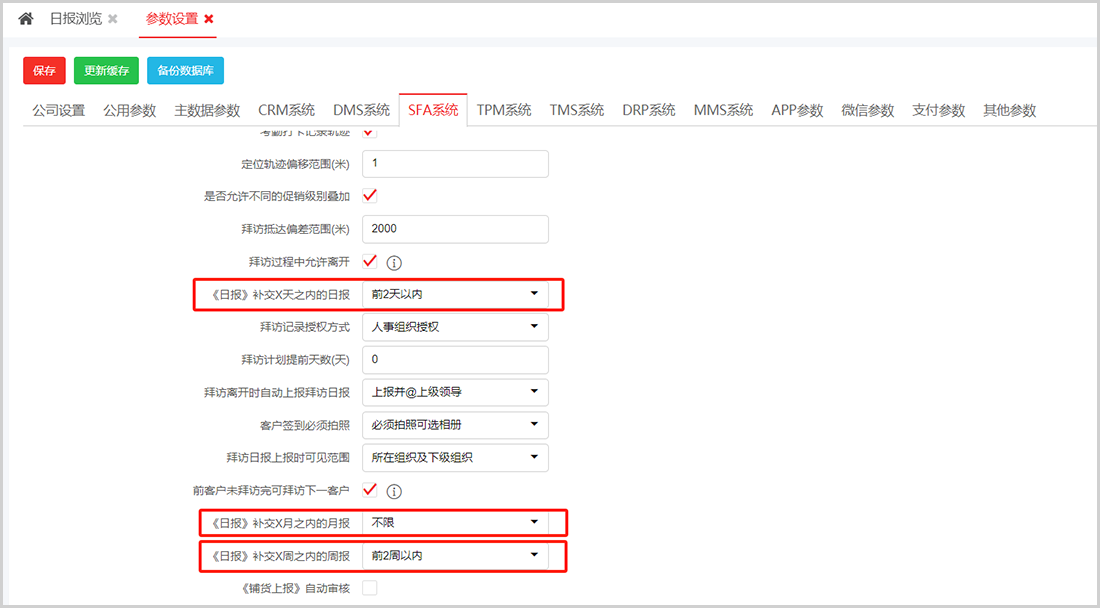Click the home icon in tab bar

click(x=26, y=19)
